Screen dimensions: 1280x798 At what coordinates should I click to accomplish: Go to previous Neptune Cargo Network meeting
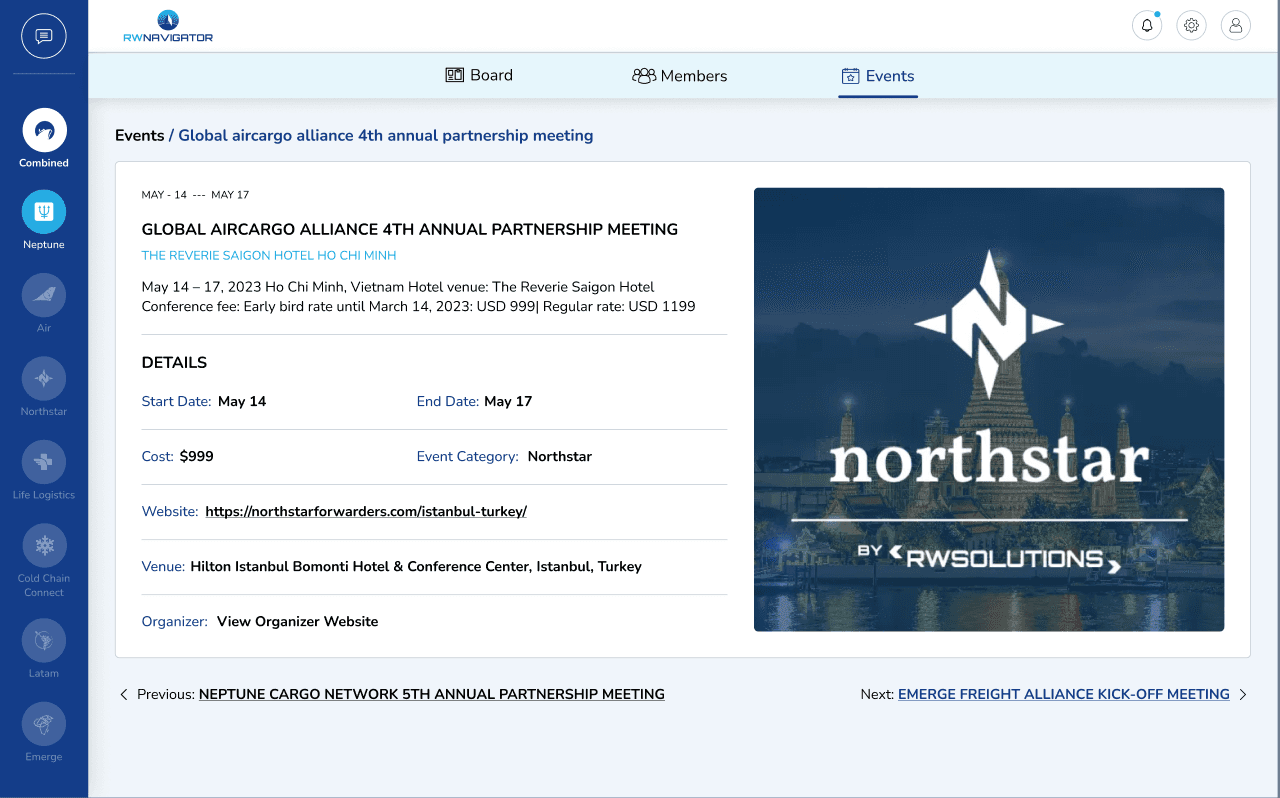tap(432, 694)
